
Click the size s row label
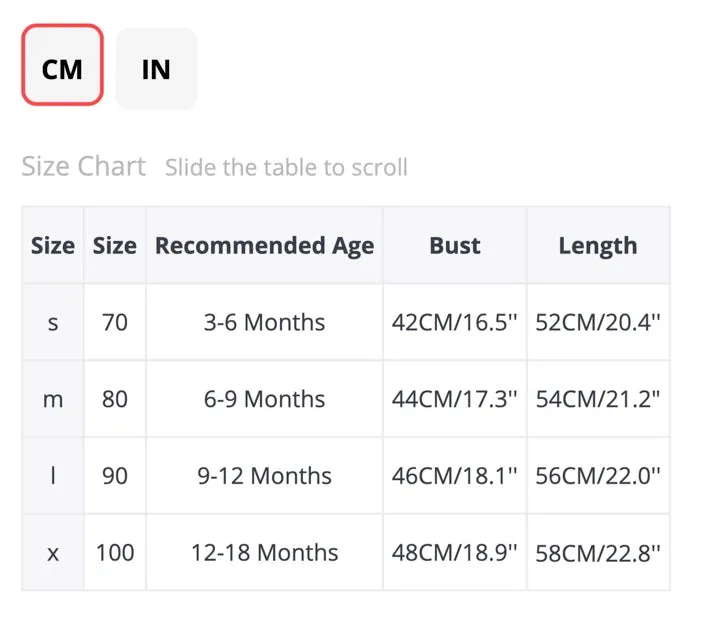[x=53, y=322]
